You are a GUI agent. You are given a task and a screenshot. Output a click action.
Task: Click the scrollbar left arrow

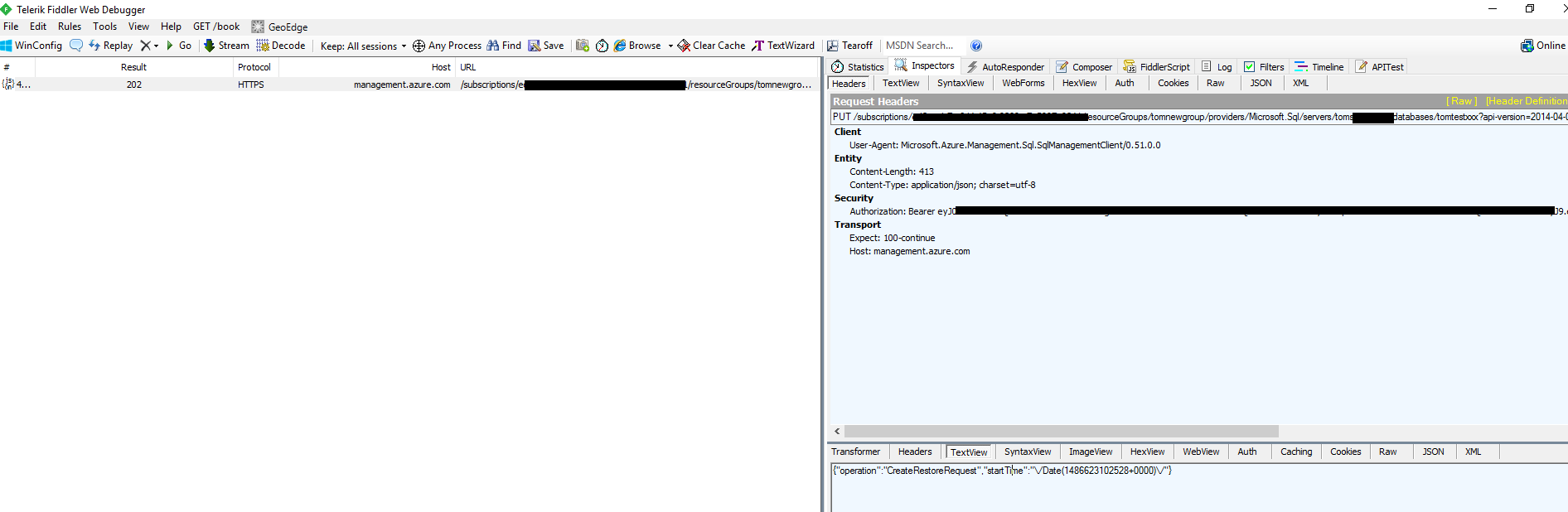click(x=837, y=431)
